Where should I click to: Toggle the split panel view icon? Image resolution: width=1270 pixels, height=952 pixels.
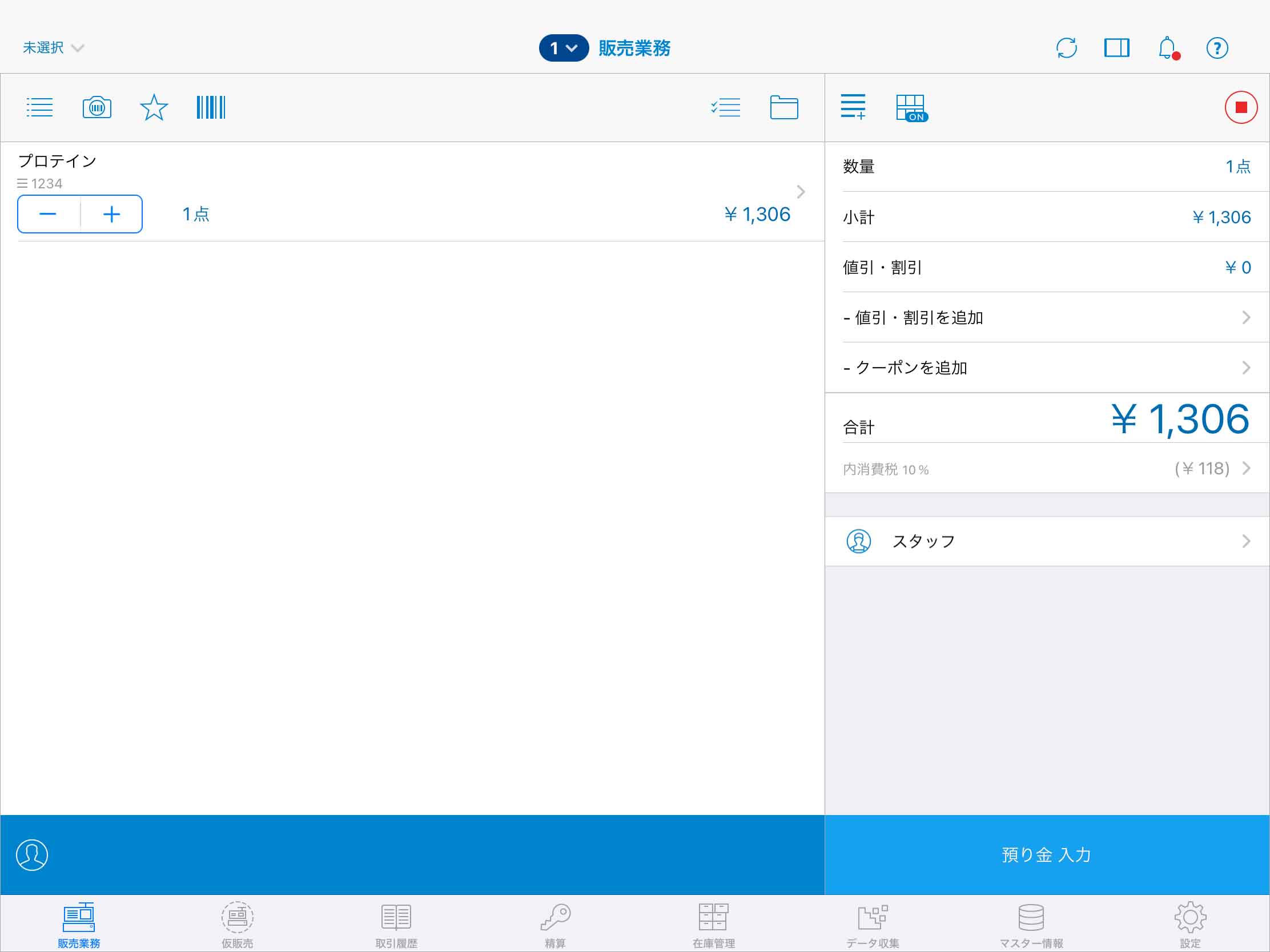[1117, 48]
